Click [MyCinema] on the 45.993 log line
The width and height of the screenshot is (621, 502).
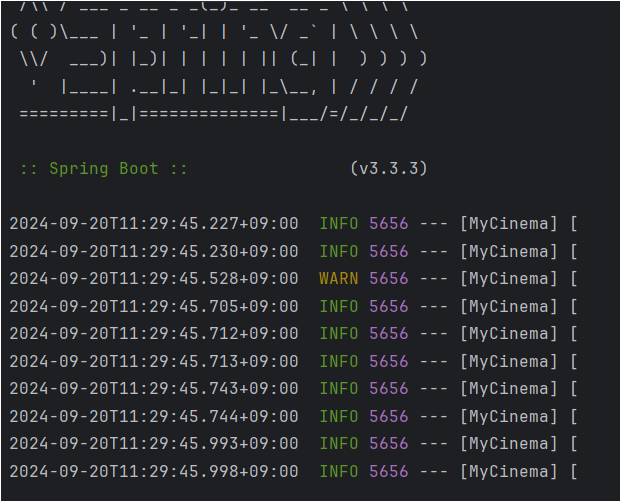click(509, 444)
